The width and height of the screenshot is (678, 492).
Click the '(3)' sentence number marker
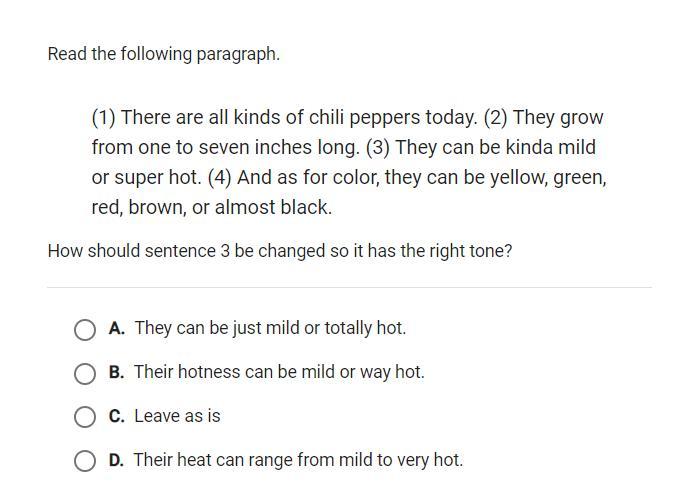pyautogui.click(x=377, y=147)
